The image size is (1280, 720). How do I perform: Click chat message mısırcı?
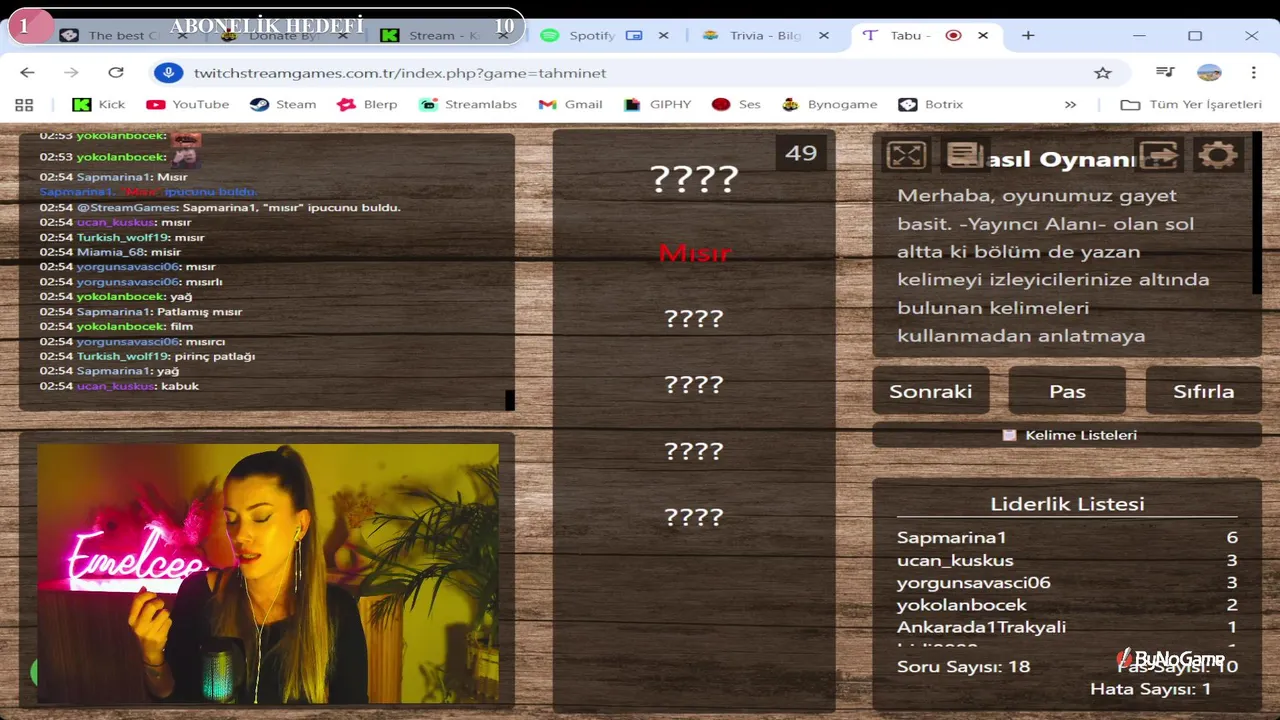pyautogui.click(x=132, y=341)
